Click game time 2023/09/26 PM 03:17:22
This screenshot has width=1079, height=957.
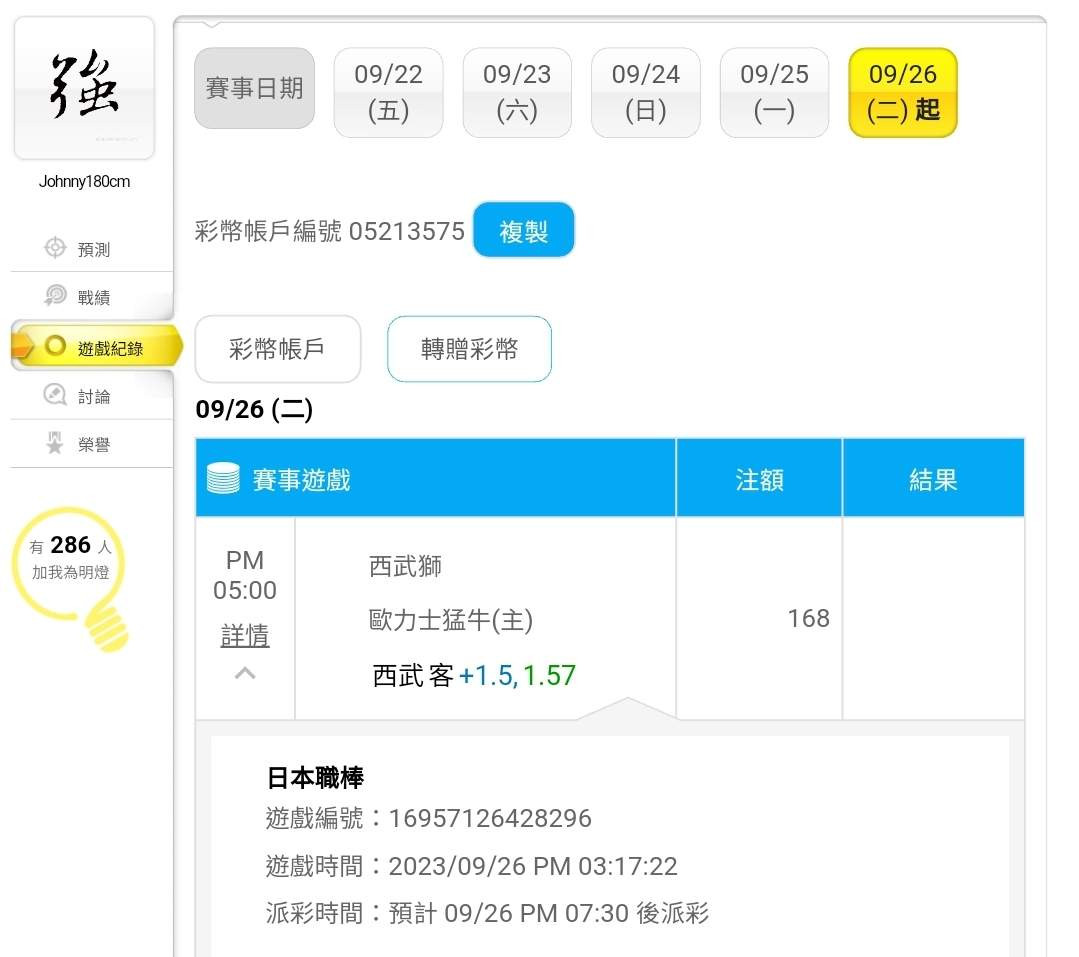tap(533, 865)
